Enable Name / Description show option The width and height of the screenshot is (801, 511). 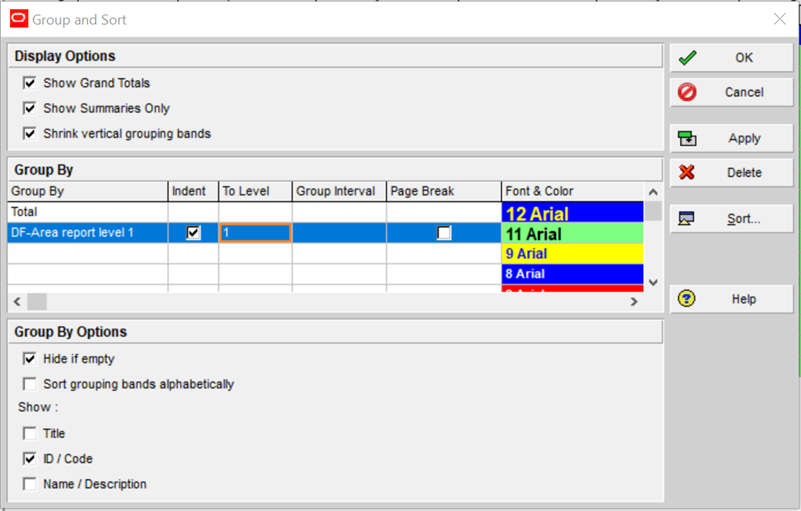tap(30, 484)
